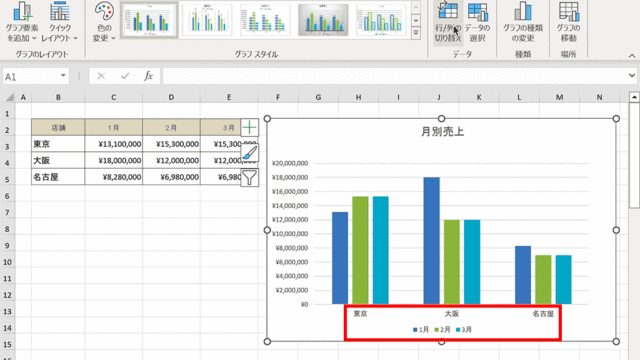This screenshot has width=640, height=360.
Task: Open the Add Chart Element (グラフ要素を追加) menu
Action: pyautogui.click(x=22, y=22)
